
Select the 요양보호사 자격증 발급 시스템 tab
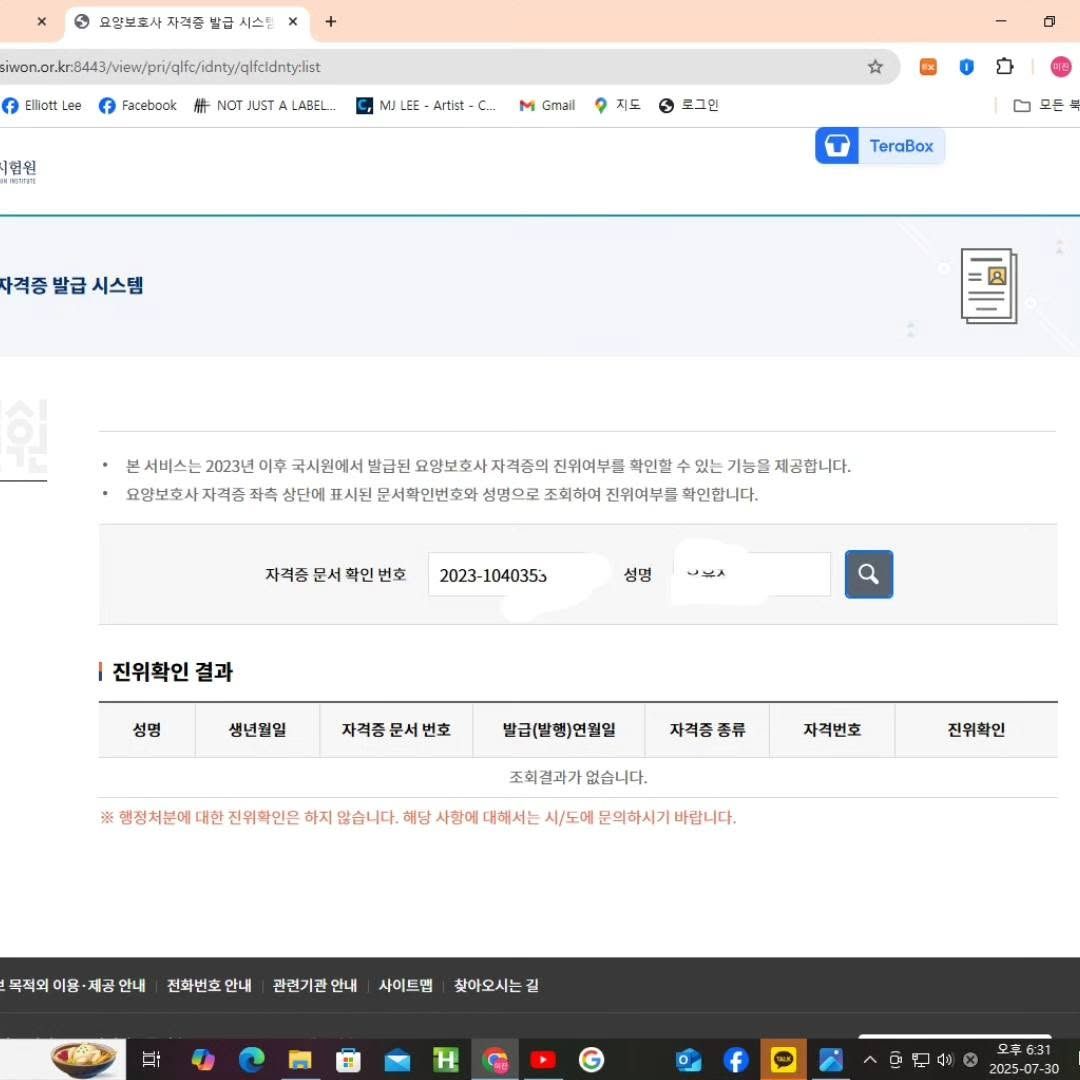pos(186,22)
